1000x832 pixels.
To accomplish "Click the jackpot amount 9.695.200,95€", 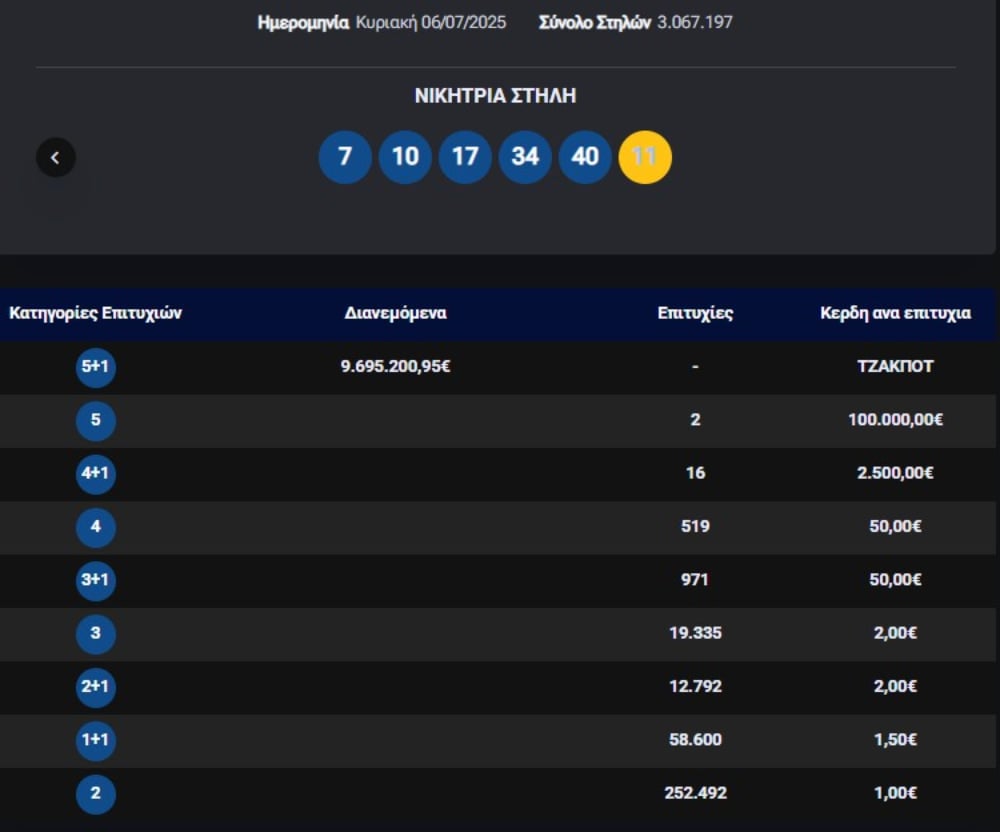I will 395,367.
